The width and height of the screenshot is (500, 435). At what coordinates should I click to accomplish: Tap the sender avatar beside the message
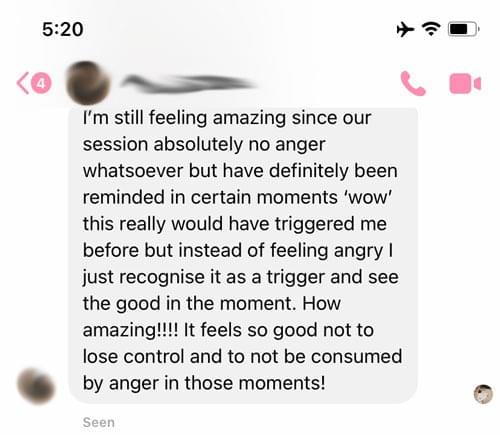(36, 387)
